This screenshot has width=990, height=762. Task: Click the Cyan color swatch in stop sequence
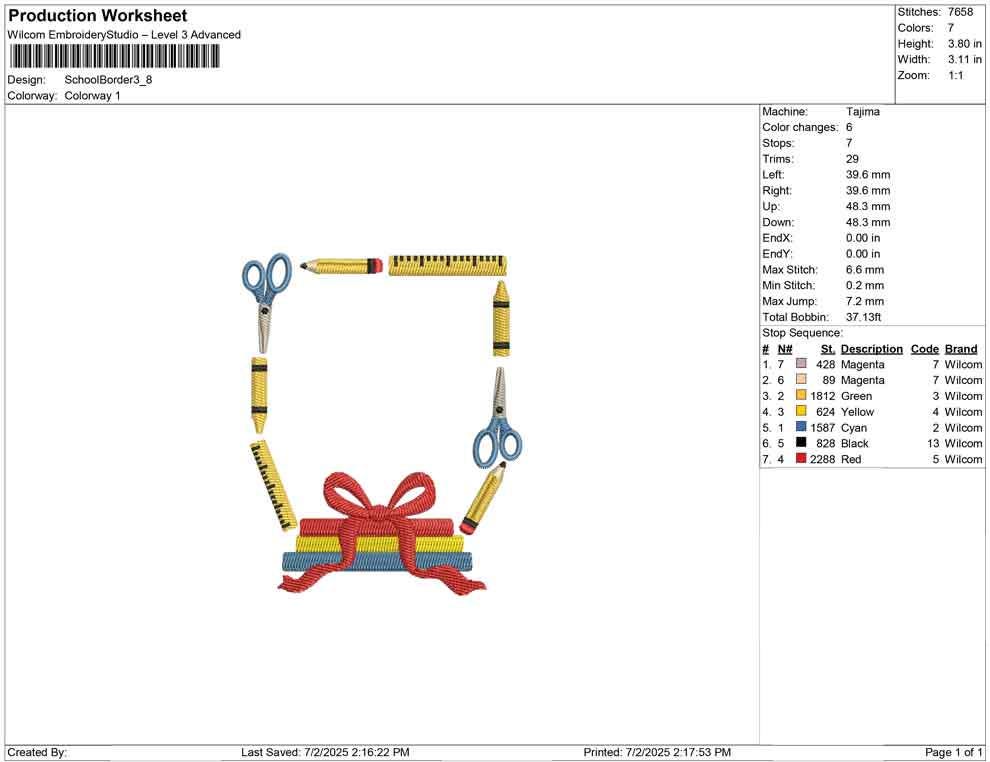tap(801, 428)
